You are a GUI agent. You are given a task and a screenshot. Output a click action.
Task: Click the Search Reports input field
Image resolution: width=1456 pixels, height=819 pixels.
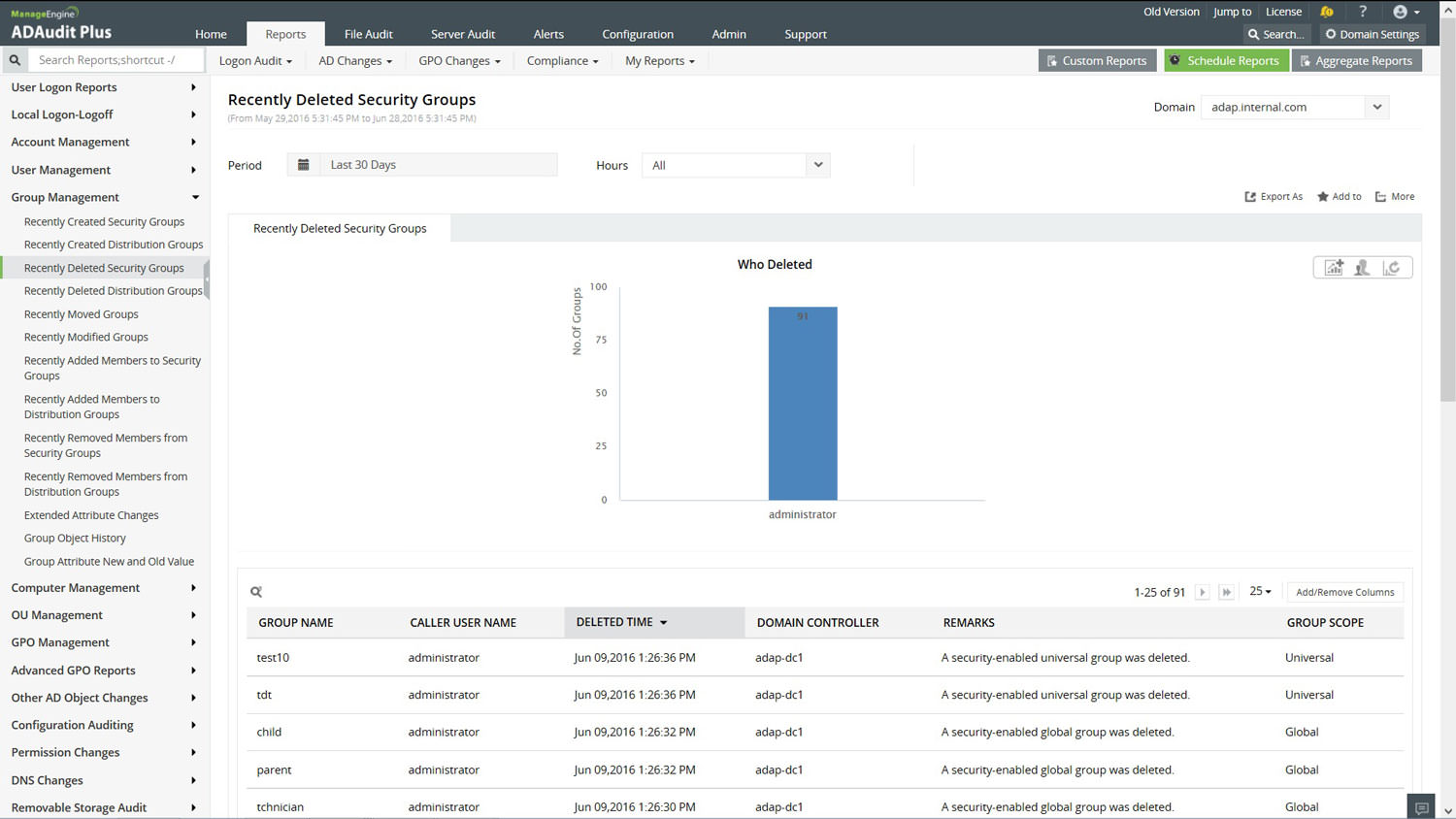pos(116,60)
